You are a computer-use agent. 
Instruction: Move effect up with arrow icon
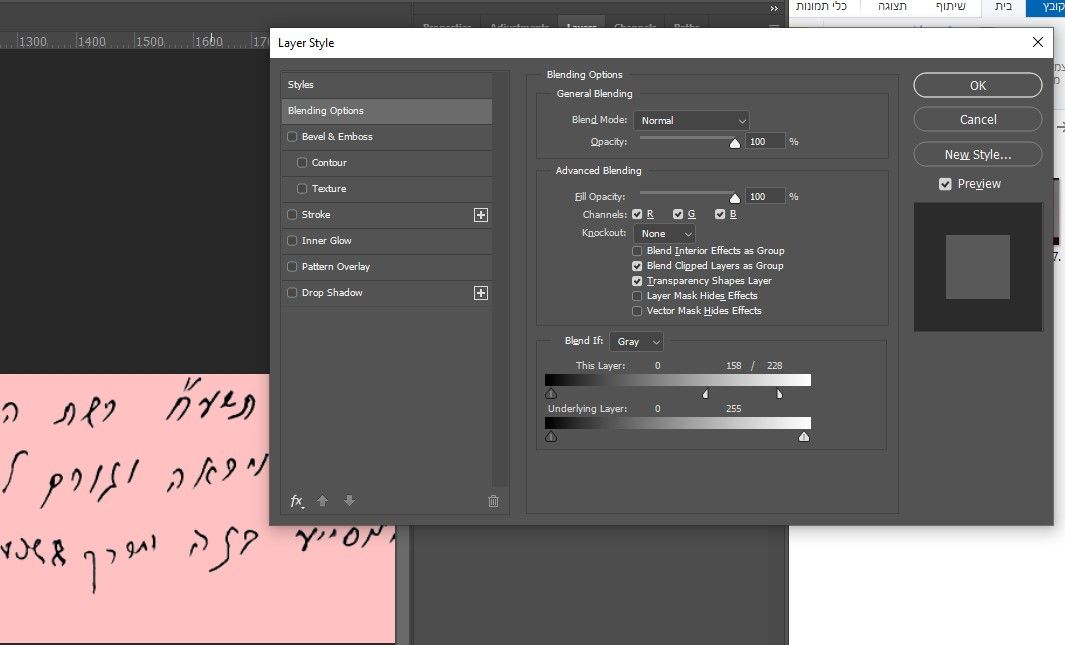(x=323, y=500)
